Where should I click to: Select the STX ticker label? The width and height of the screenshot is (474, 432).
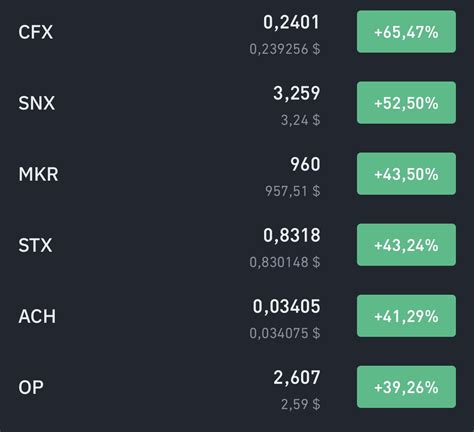35,245
